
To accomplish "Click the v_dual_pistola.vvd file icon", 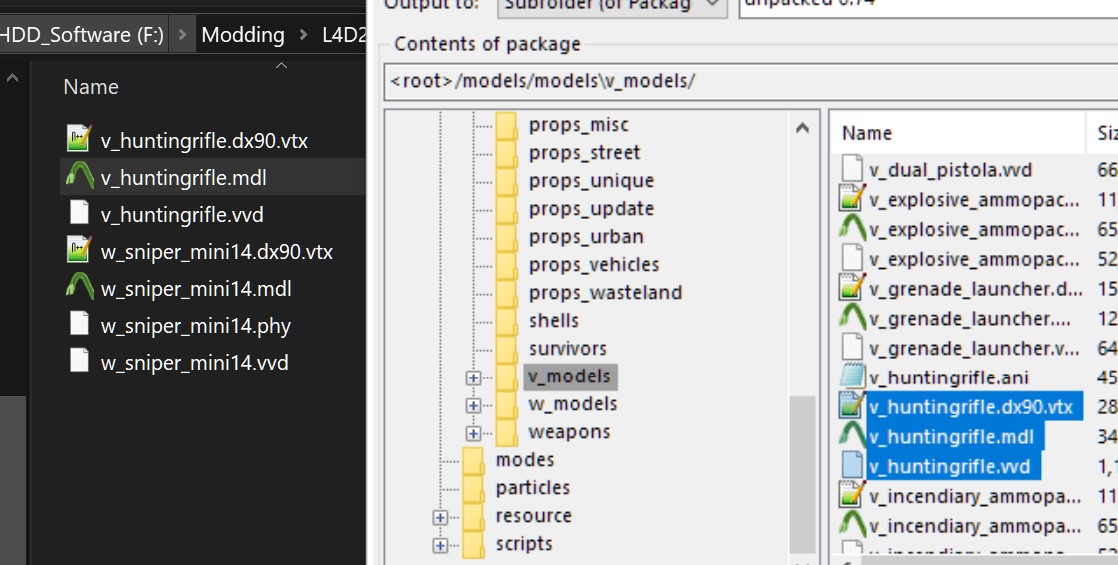I will (852, 170).
